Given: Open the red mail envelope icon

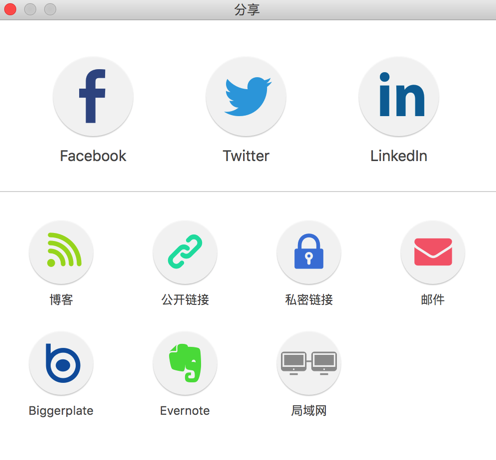Looking at the screenshot, I should 433,252.
